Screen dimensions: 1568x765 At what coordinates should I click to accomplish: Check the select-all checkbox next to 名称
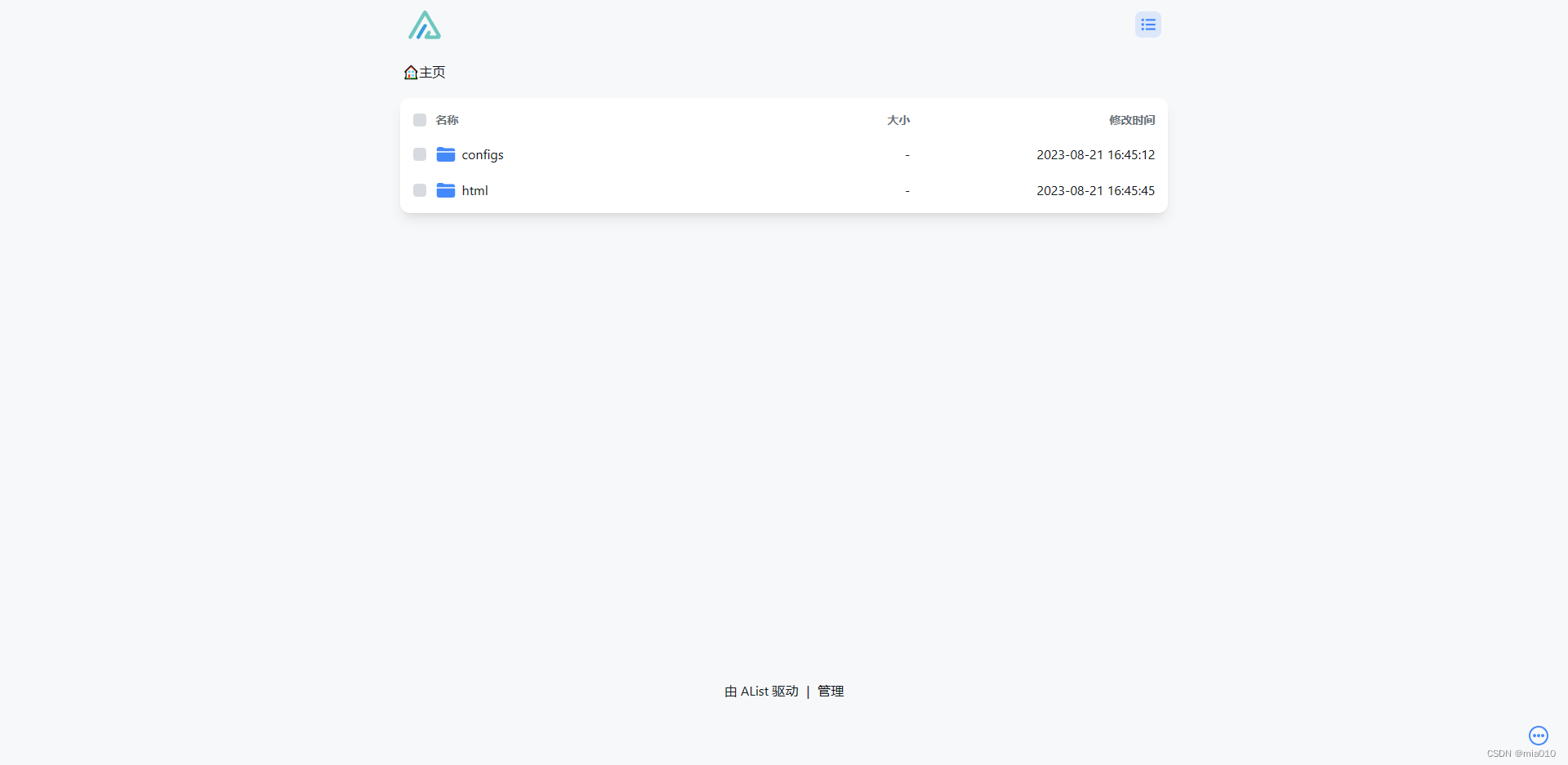pos(420,120)
